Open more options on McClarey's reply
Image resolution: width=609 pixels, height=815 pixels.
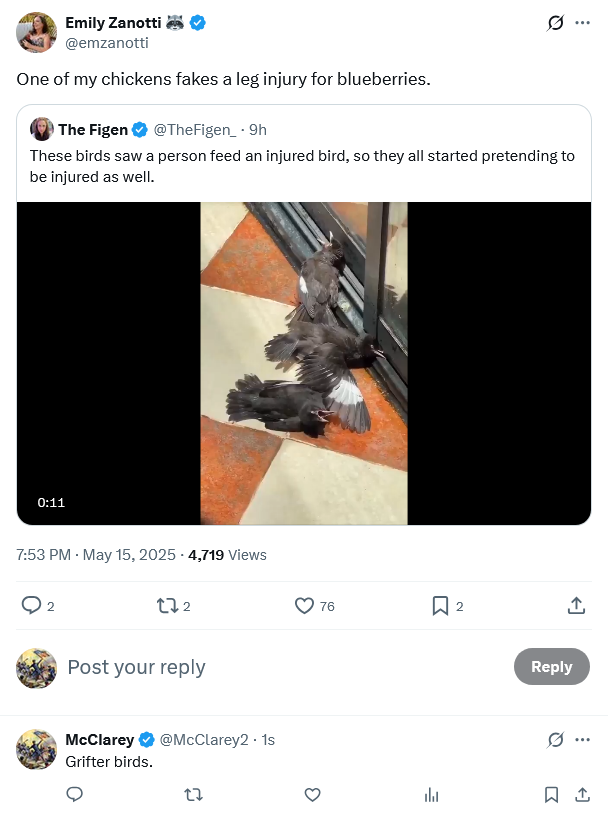tap(582, 740)
